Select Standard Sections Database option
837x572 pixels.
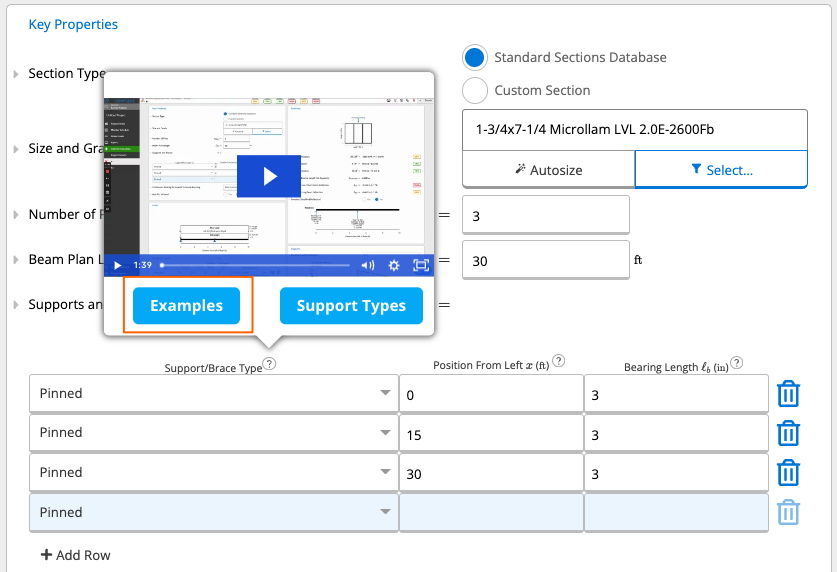click(x=475, y=57)
